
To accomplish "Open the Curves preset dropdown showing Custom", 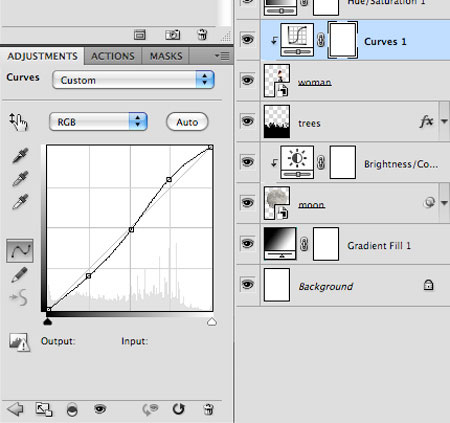I will click(133, 80).
